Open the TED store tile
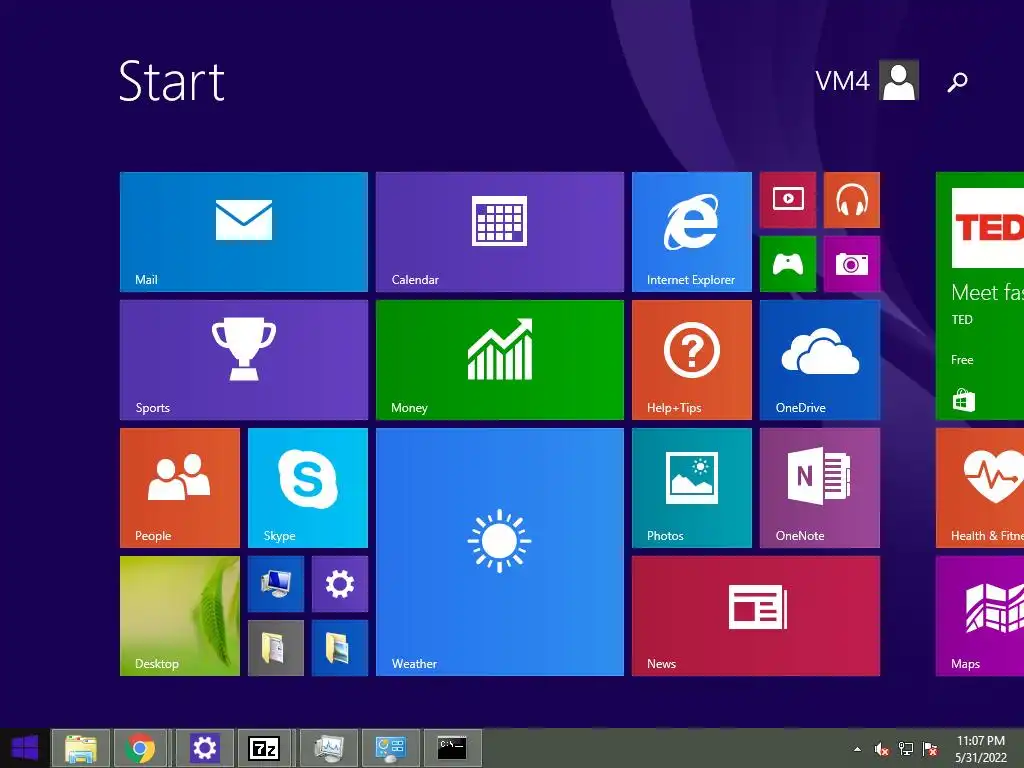Image resolution: width=1024 pixels, height=768 pixels. (980, 296)
